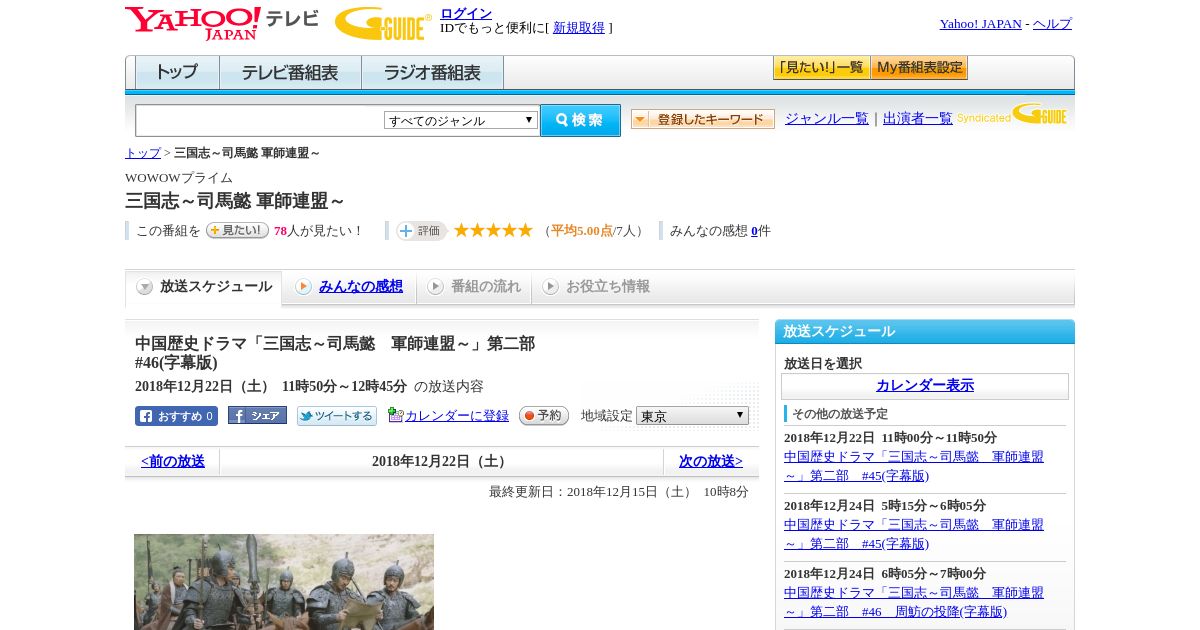The height and width of the screenshot is (630, 1200).
Task: Open the Yahoo! JAPAN テレビ logo
Action: pos(222,23)
